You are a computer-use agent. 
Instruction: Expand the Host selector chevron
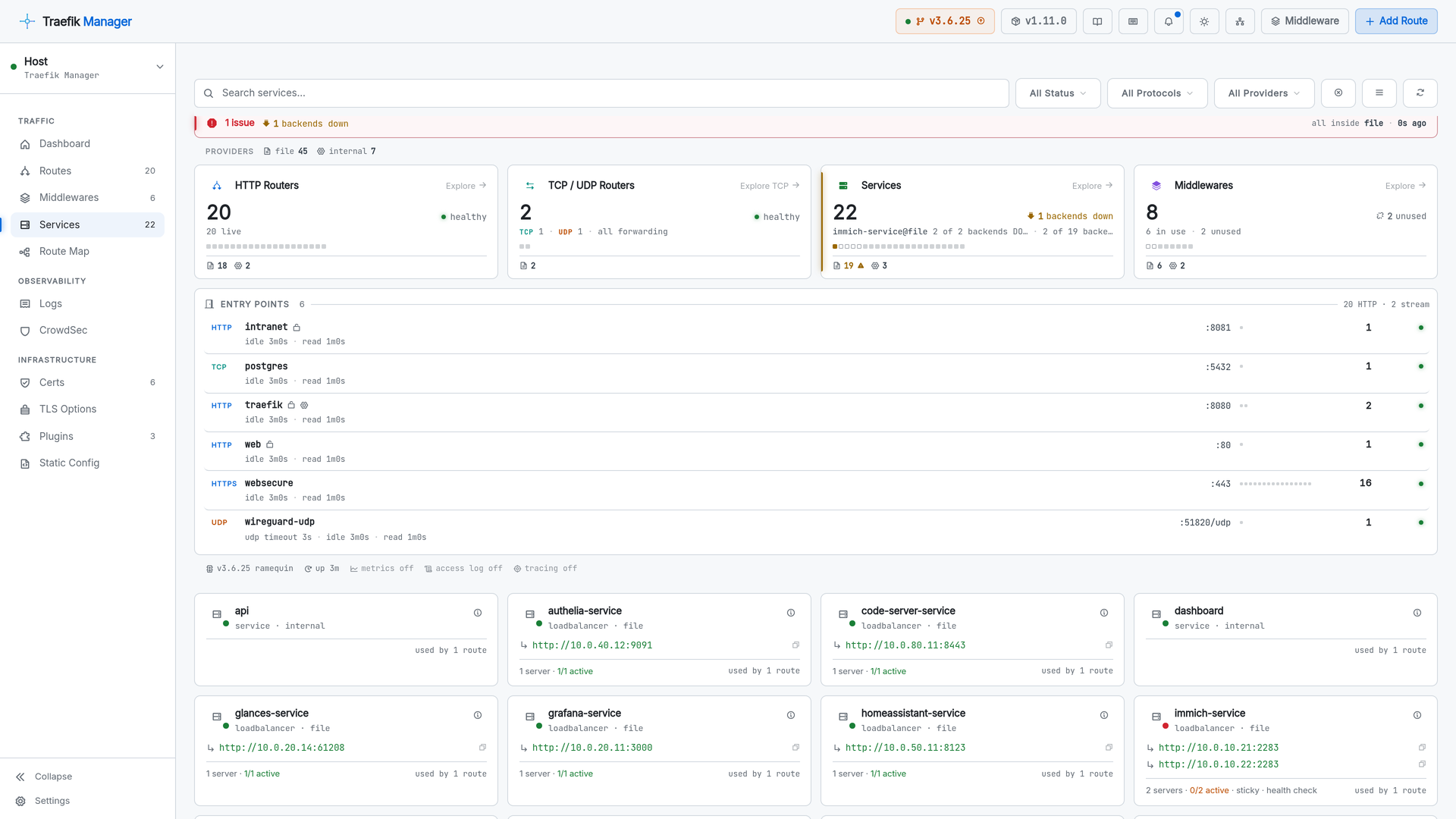160,67
